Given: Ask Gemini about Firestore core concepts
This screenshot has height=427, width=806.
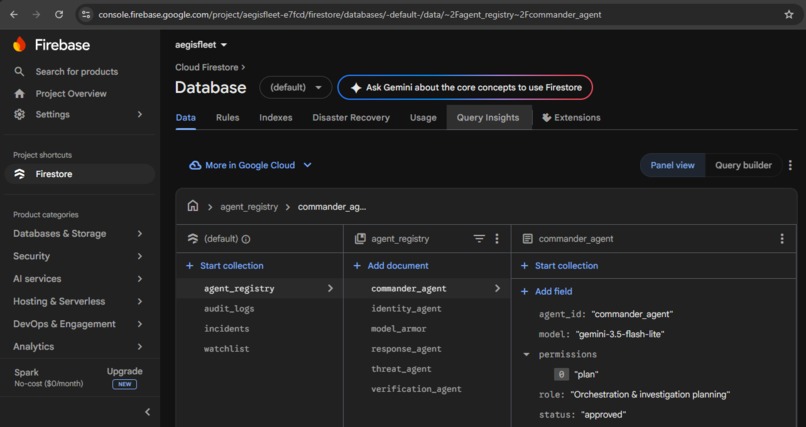Looking at the screenshot, I should tap(465, 87).
